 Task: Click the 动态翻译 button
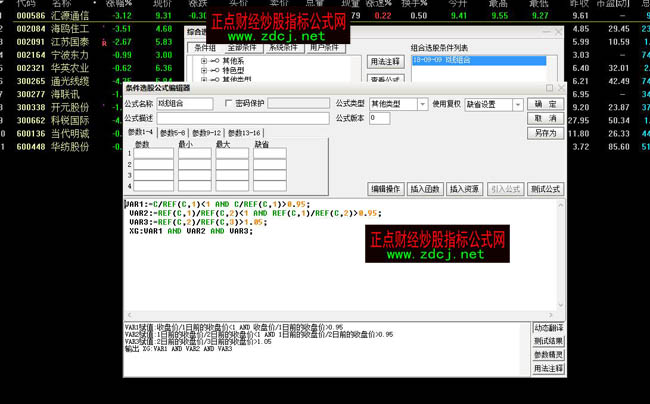click(548, 328)
